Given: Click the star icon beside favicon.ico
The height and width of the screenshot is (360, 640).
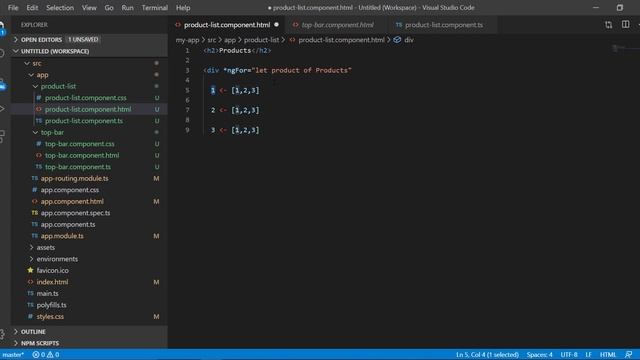Looking at the screenshot, I should [31, 270].
